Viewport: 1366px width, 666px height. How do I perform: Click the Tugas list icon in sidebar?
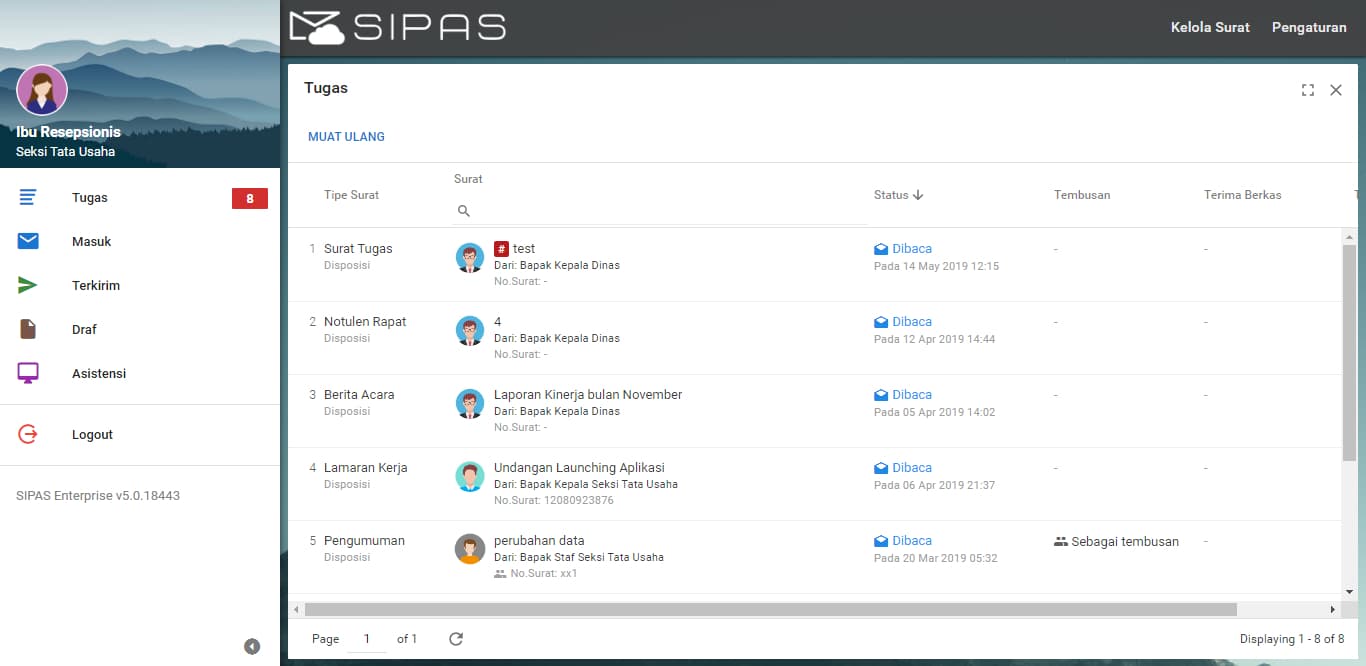pyautogui.click(x=28, y=198)
